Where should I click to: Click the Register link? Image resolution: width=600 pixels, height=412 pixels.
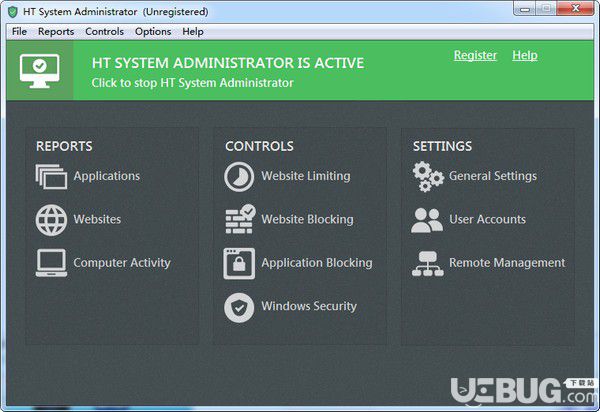click(475, 55)
